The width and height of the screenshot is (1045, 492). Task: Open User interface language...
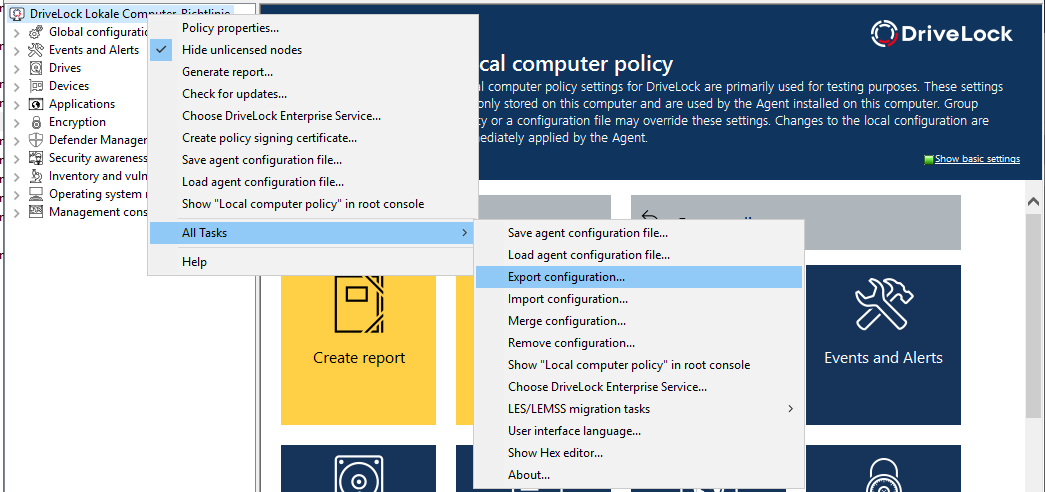pos(638,431)
